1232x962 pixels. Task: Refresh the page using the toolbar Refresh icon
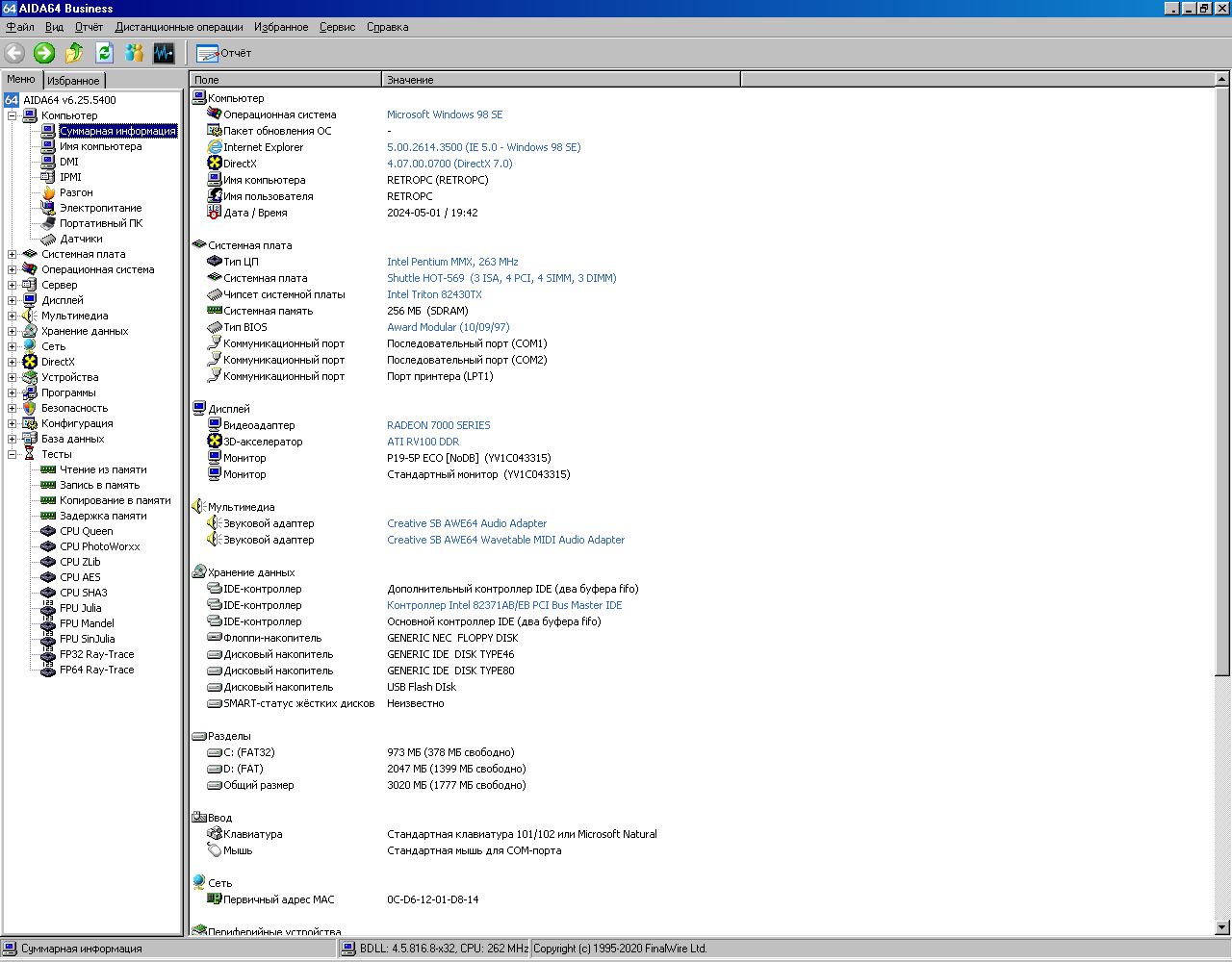click(104, 53)
